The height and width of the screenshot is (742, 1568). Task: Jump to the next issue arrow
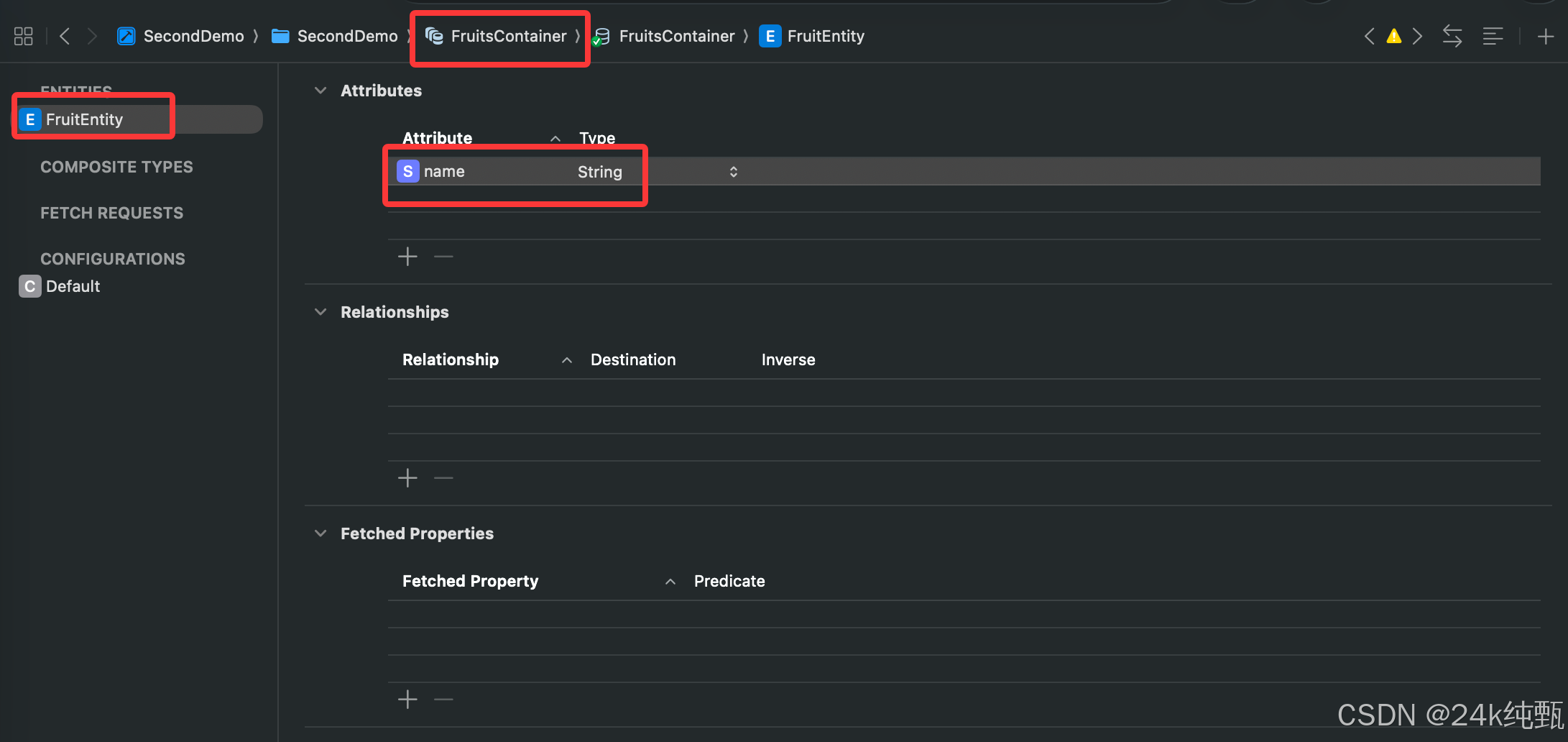[x=1417, y=36]
